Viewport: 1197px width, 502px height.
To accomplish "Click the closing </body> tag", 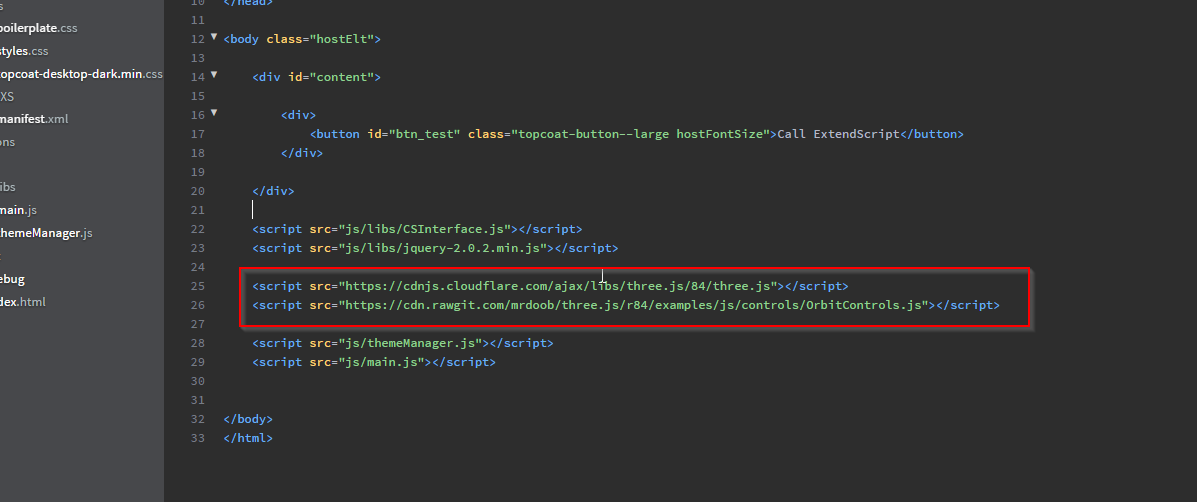I will 248,419.
